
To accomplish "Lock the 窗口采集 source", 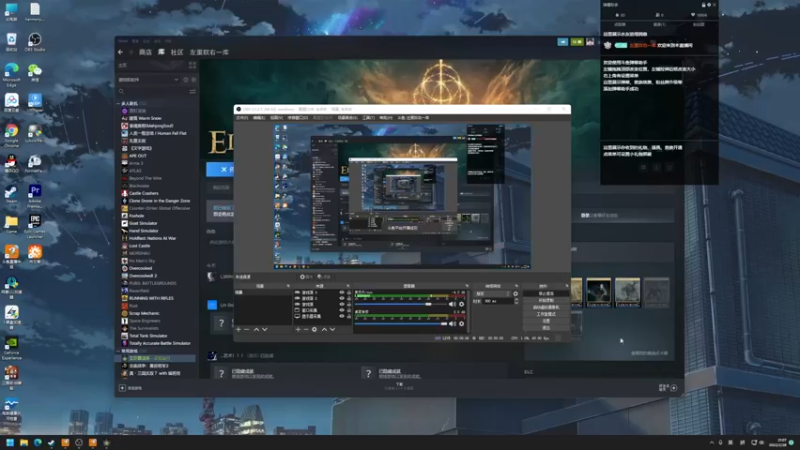I will tap(349, 310).
